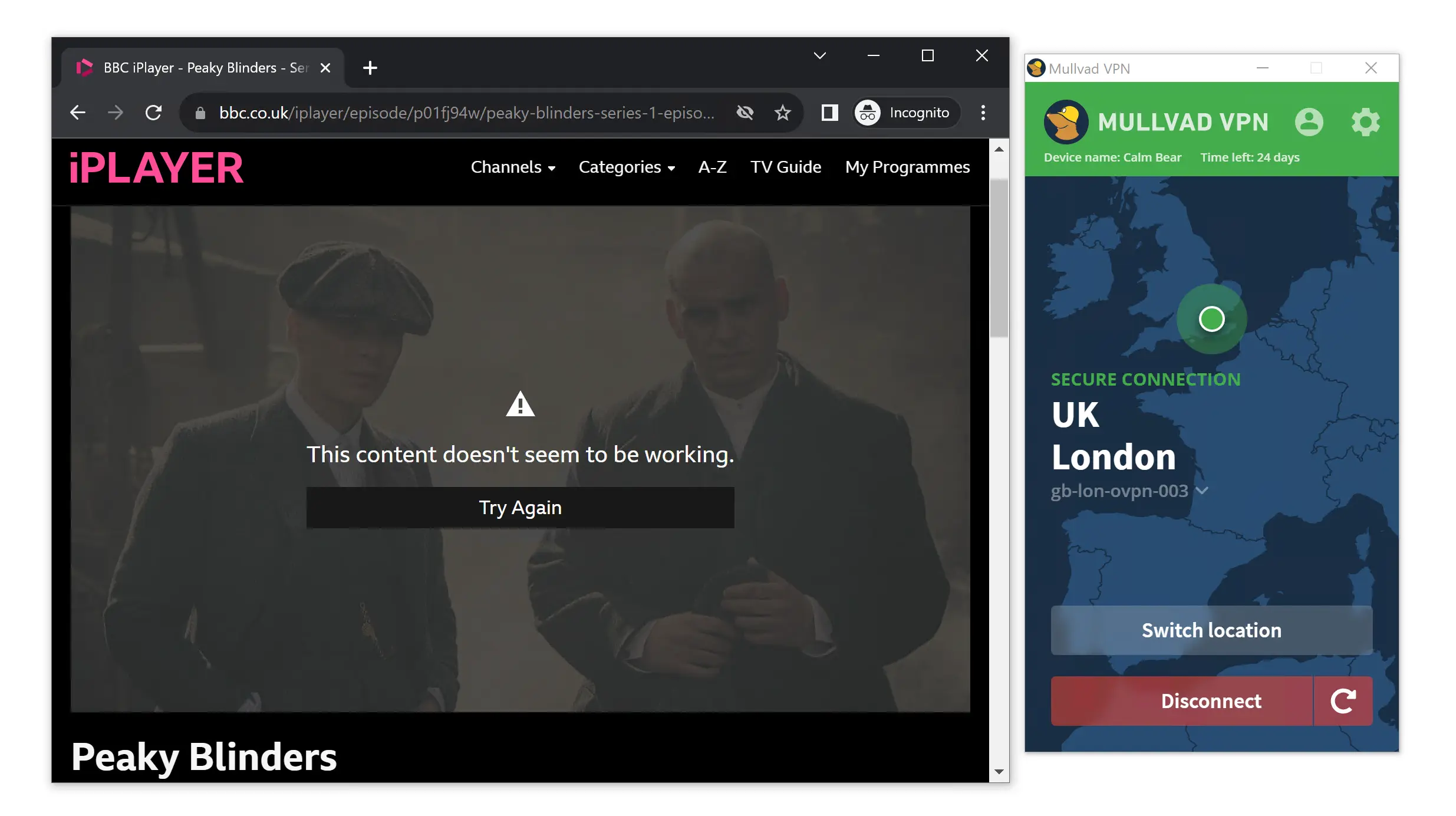Click the Incognito mode icon
This screenshot has height=816, width=1456.
pos(868,112)
